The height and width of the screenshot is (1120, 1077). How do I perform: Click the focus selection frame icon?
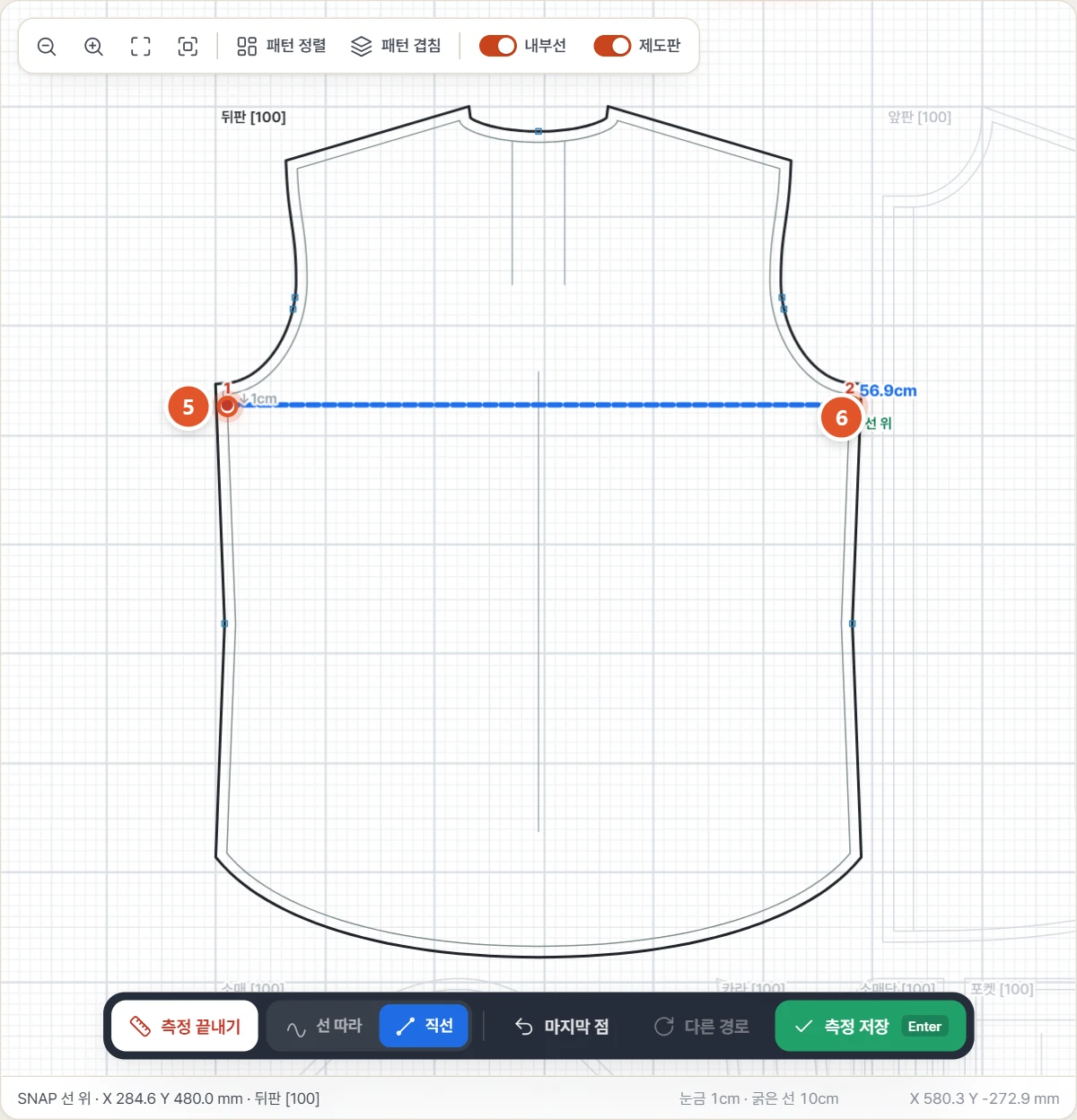pyautogui.click(x=188, y=47)
